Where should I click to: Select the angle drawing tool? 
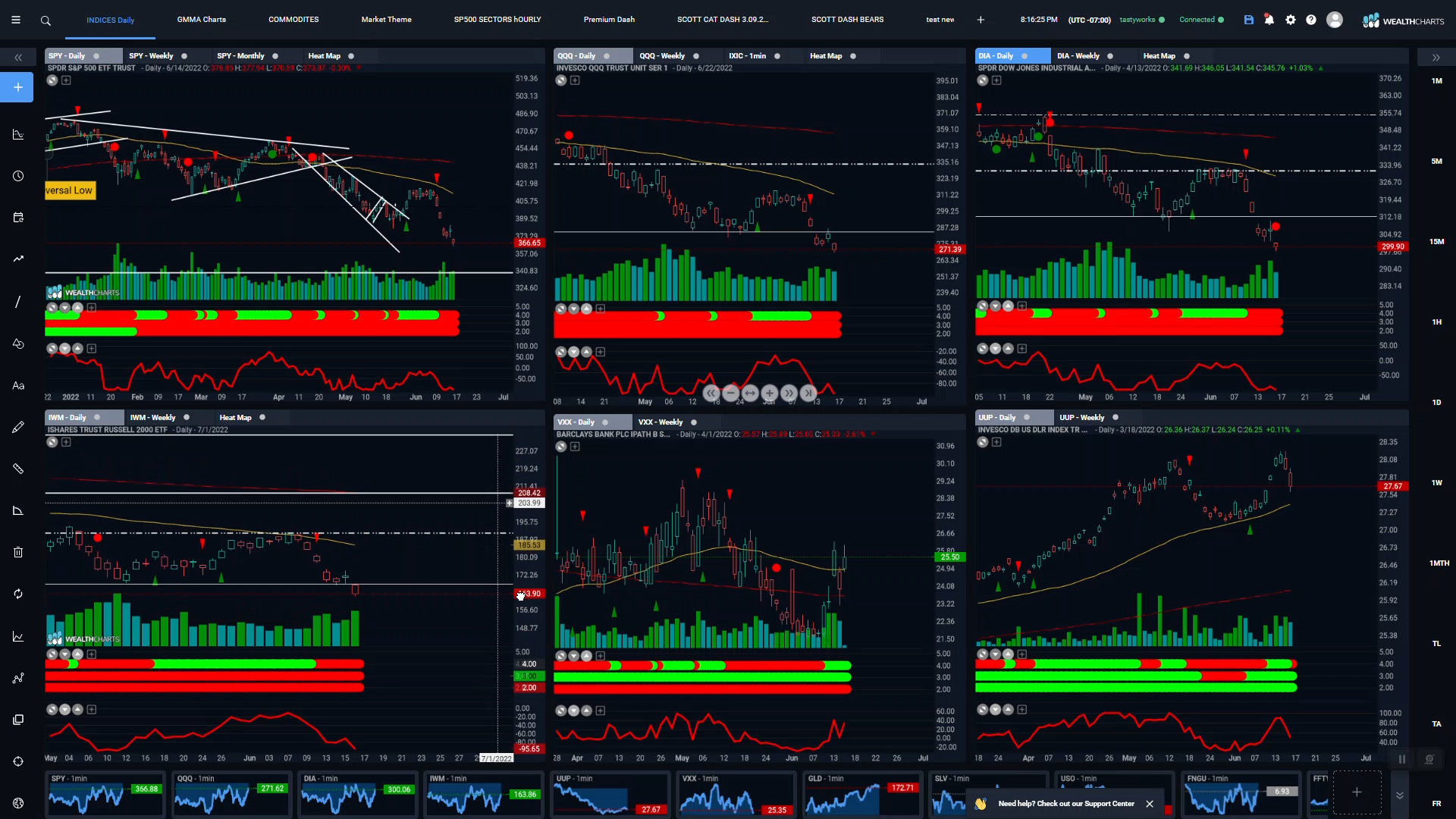18,510
